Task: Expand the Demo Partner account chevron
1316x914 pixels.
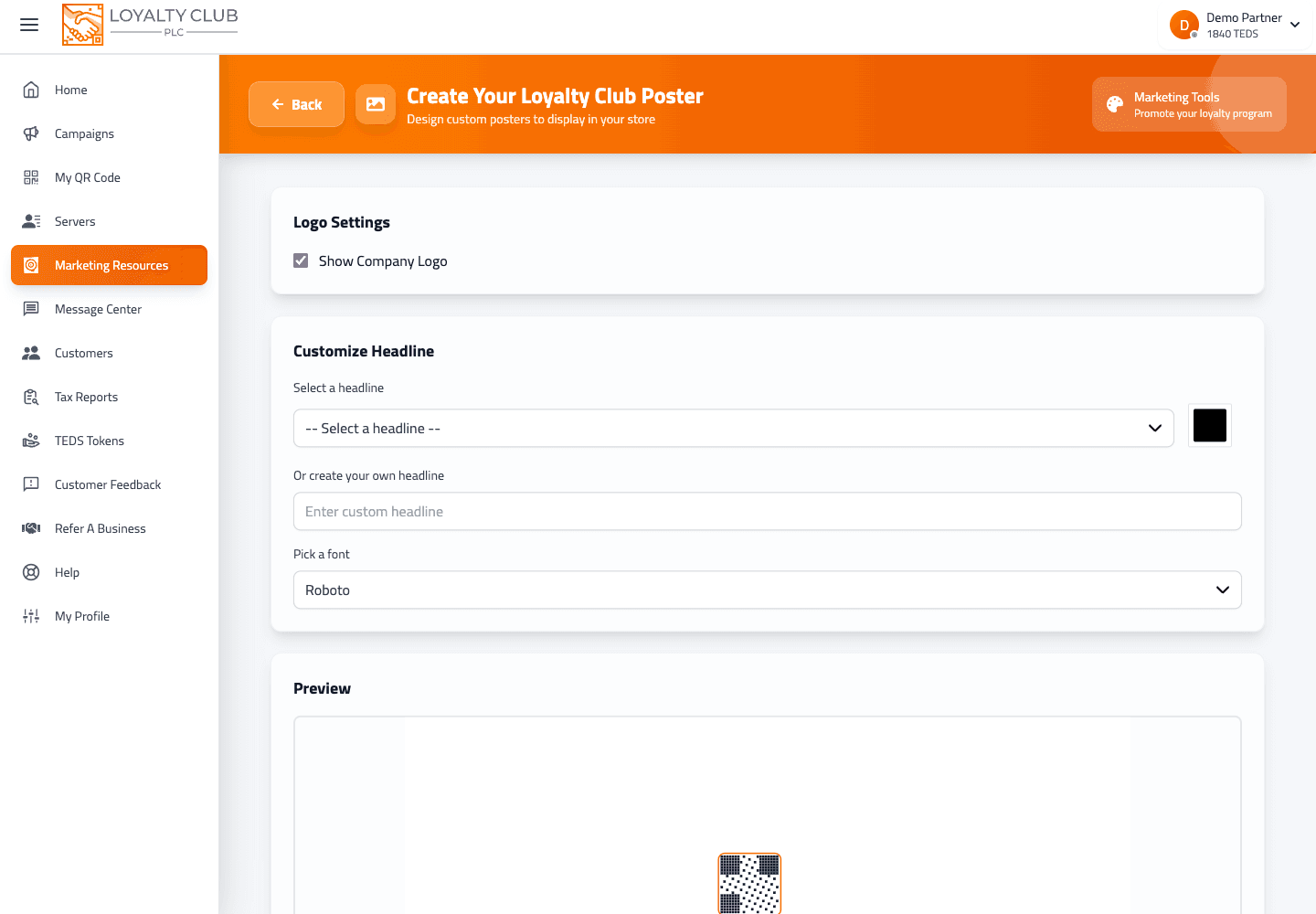Action: (x=1295, y=25)
